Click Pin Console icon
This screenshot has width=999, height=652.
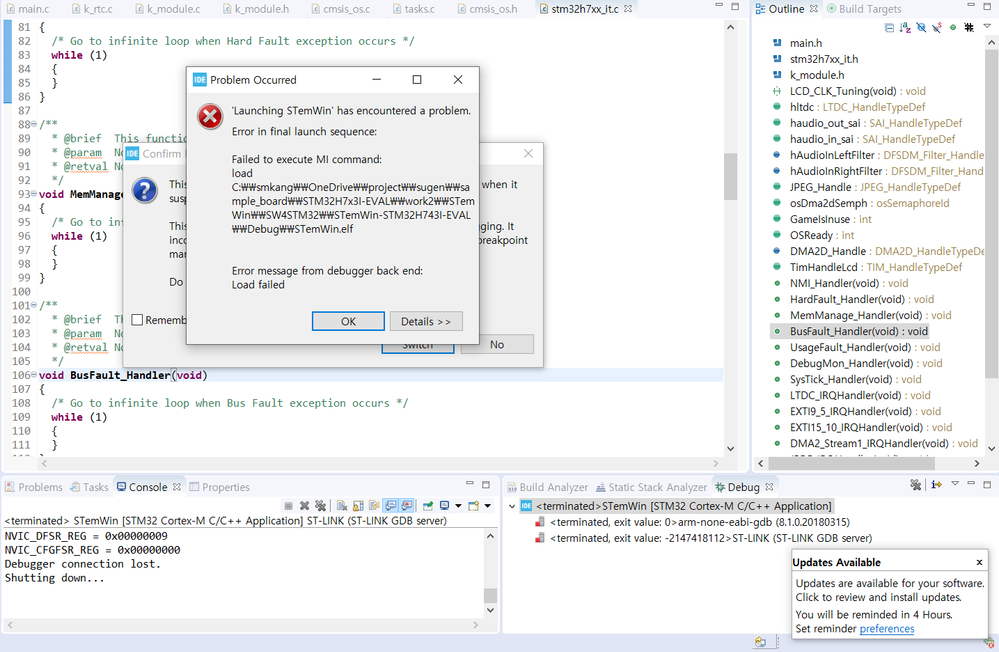click(x=428, y=505)
